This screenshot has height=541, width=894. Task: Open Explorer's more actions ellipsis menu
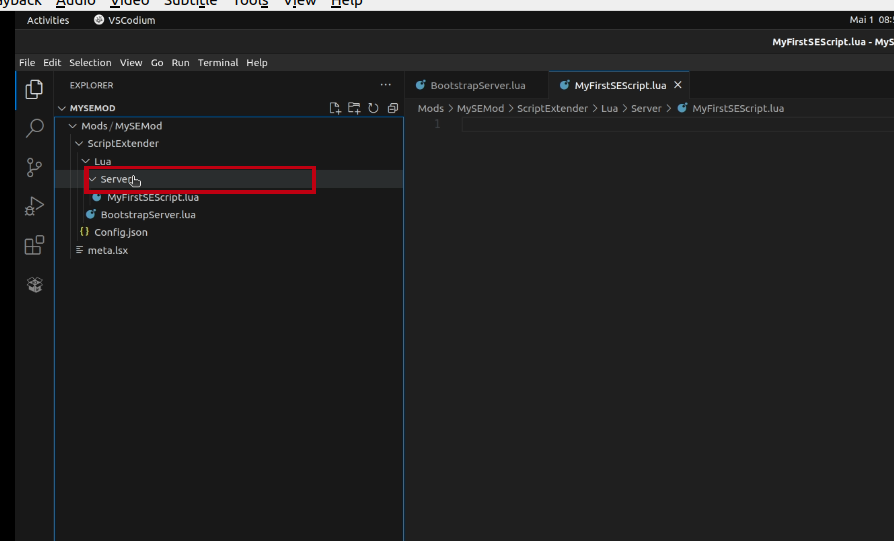(x=386, y=86)
